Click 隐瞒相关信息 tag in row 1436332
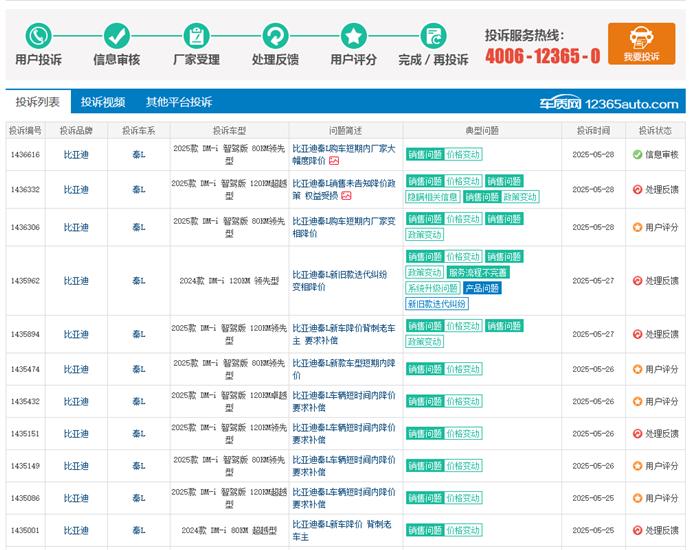Viewport: 700px width, 550px height. (x=433, y=197)
